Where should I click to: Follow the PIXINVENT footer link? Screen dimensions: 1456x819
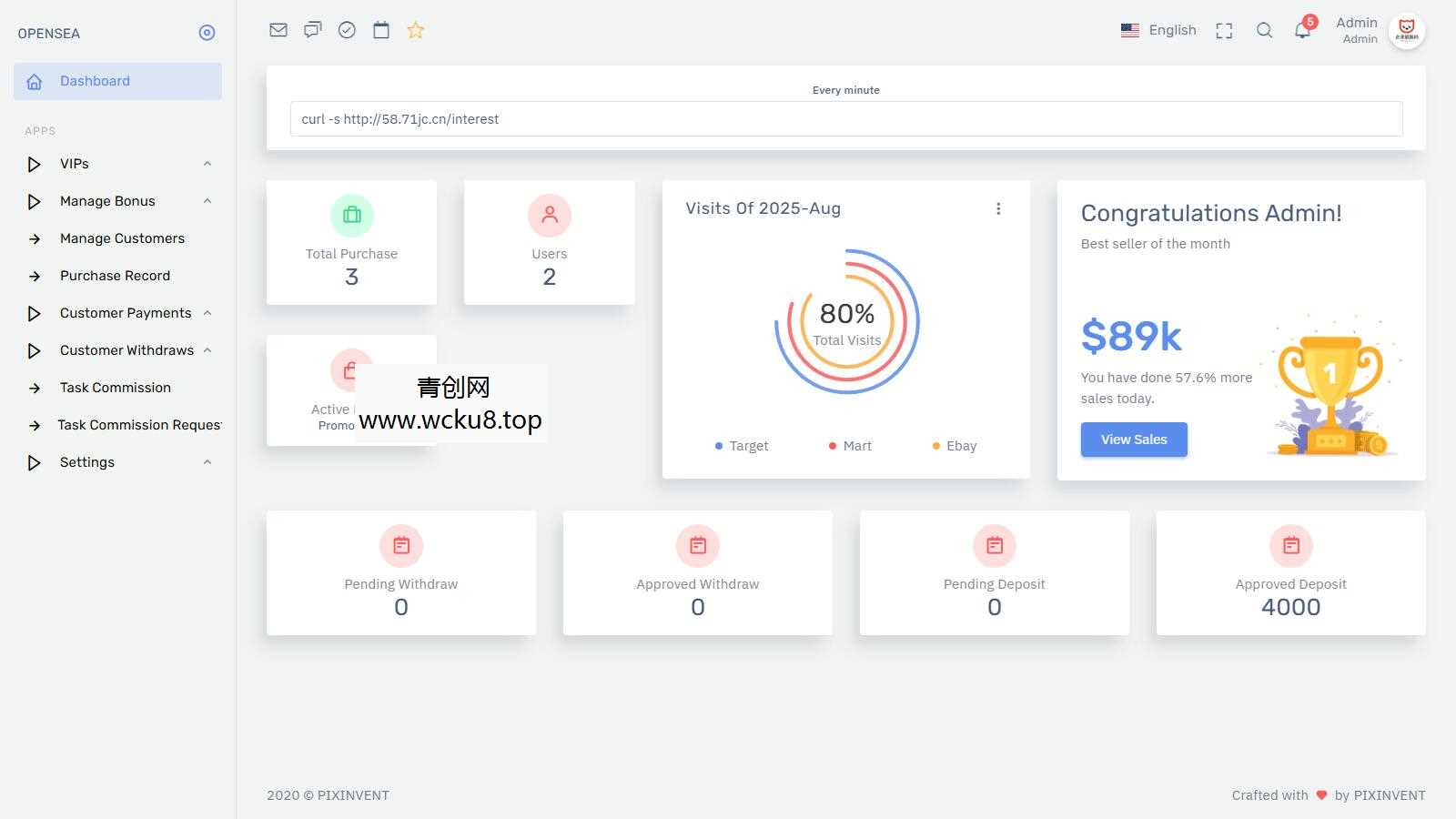pyautogui.click(x=353, y=795)
